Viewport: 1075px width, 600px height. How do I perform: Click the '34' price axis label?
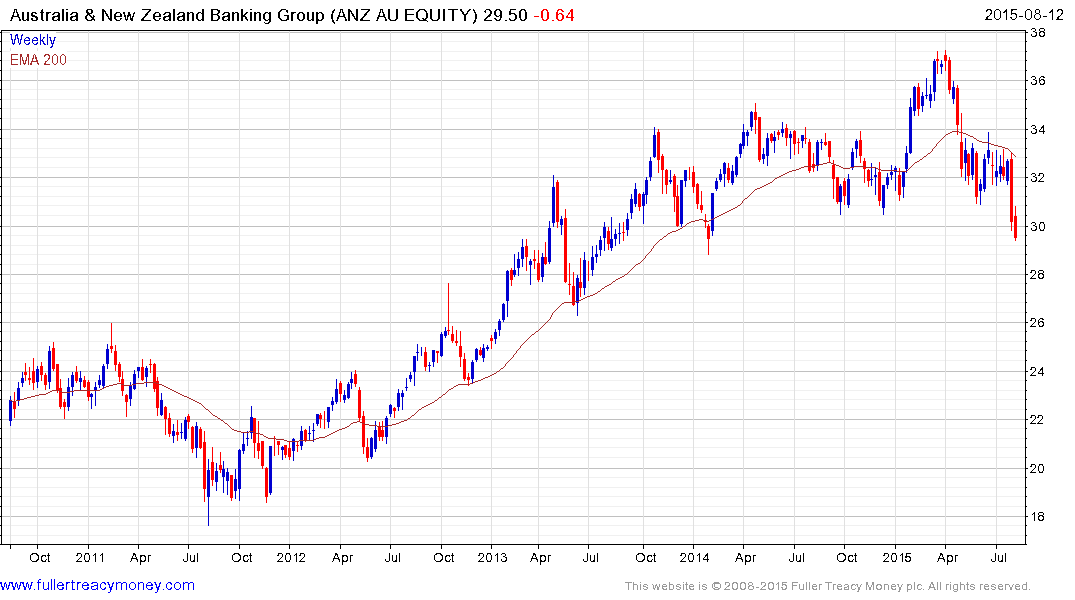[1037, 130]
